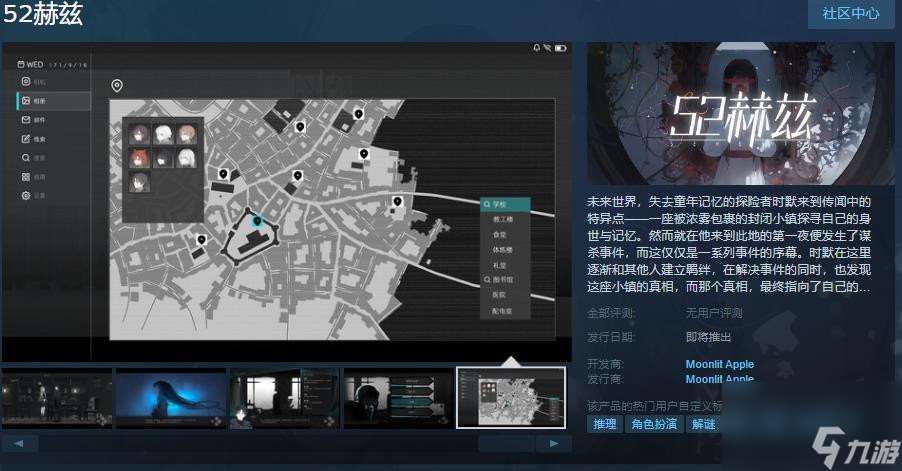Click the calendar icon beside WED
Screen dimensions: 902x471
coord(21,64)
